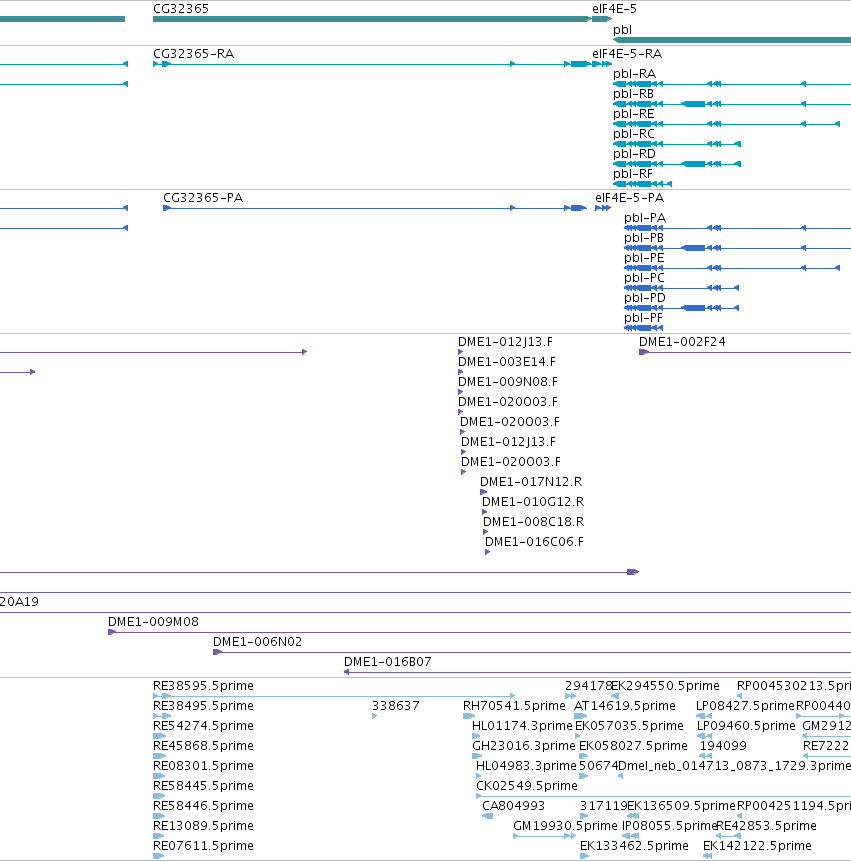
Task: Open the eIF4E-5-PA protein label
Action: [x=630, y=198]
